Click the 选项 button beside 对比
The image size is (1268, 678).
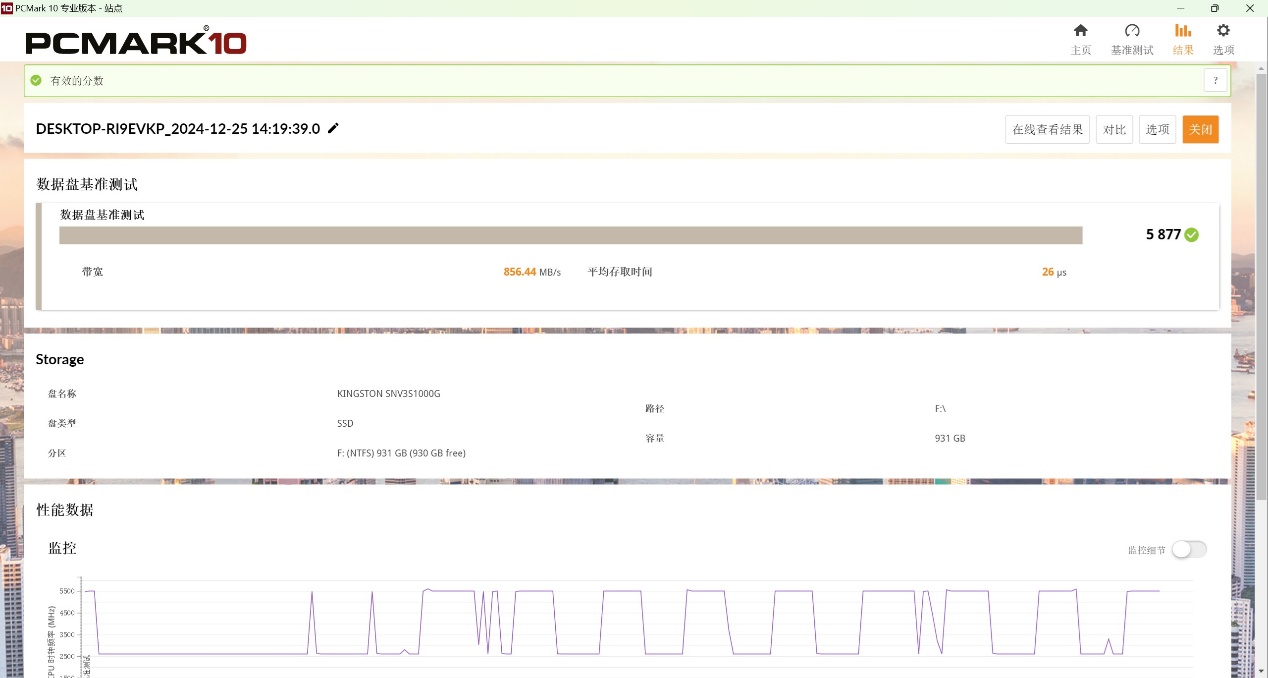(1157, 129)
